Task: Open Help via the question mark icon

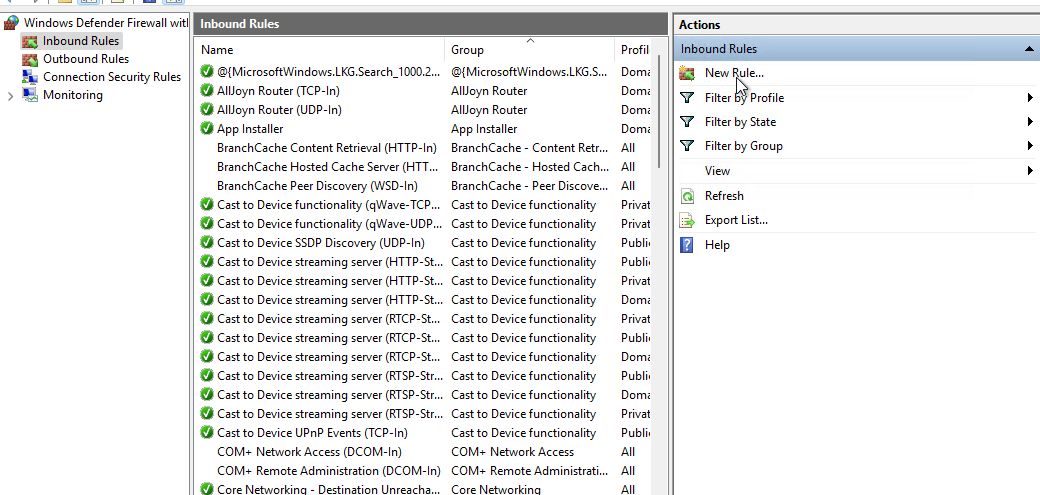Action: point(687,245)
